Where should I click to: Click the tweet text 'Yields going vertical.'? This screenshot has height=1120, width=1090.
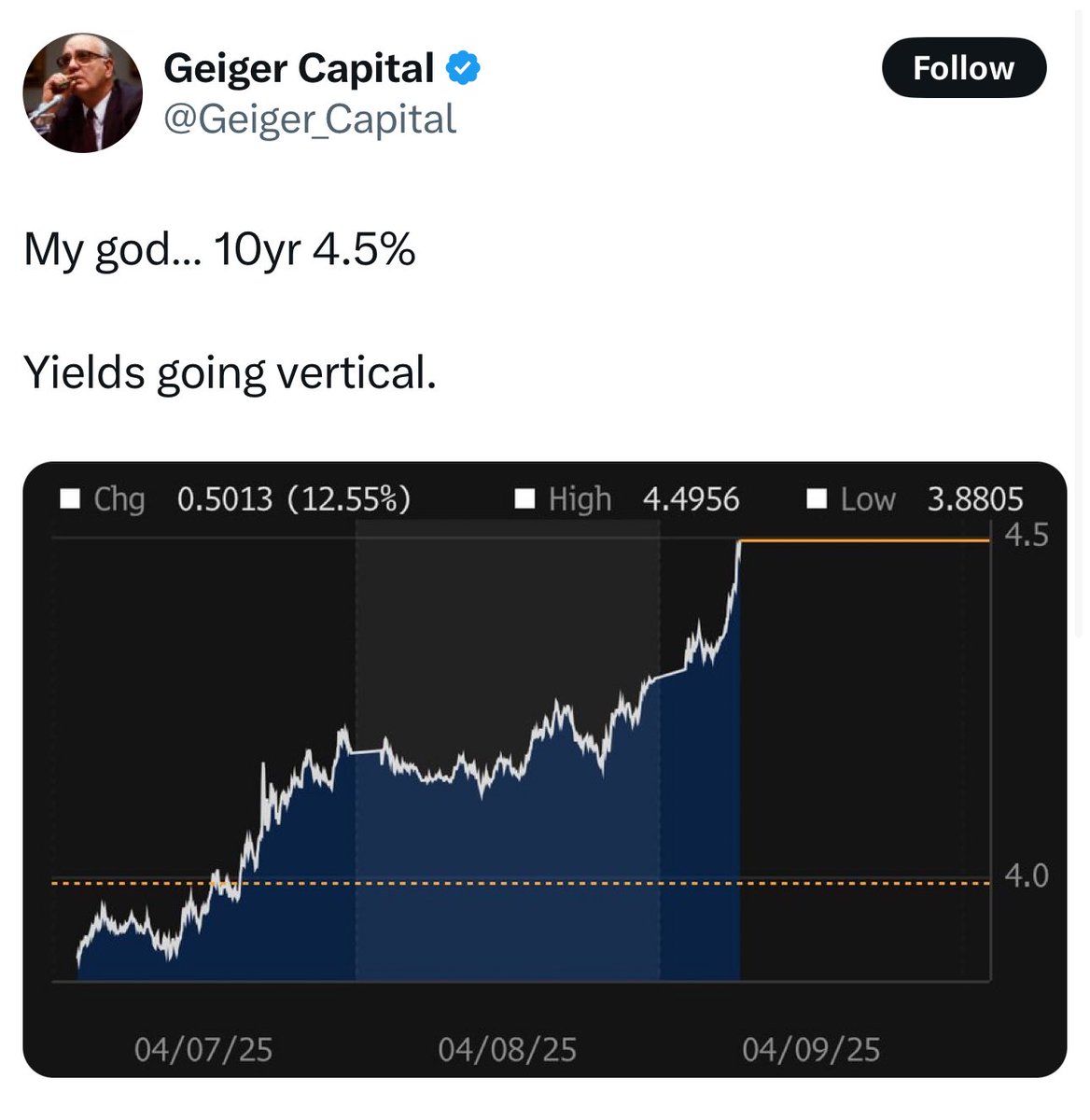(x=230, y=372)
